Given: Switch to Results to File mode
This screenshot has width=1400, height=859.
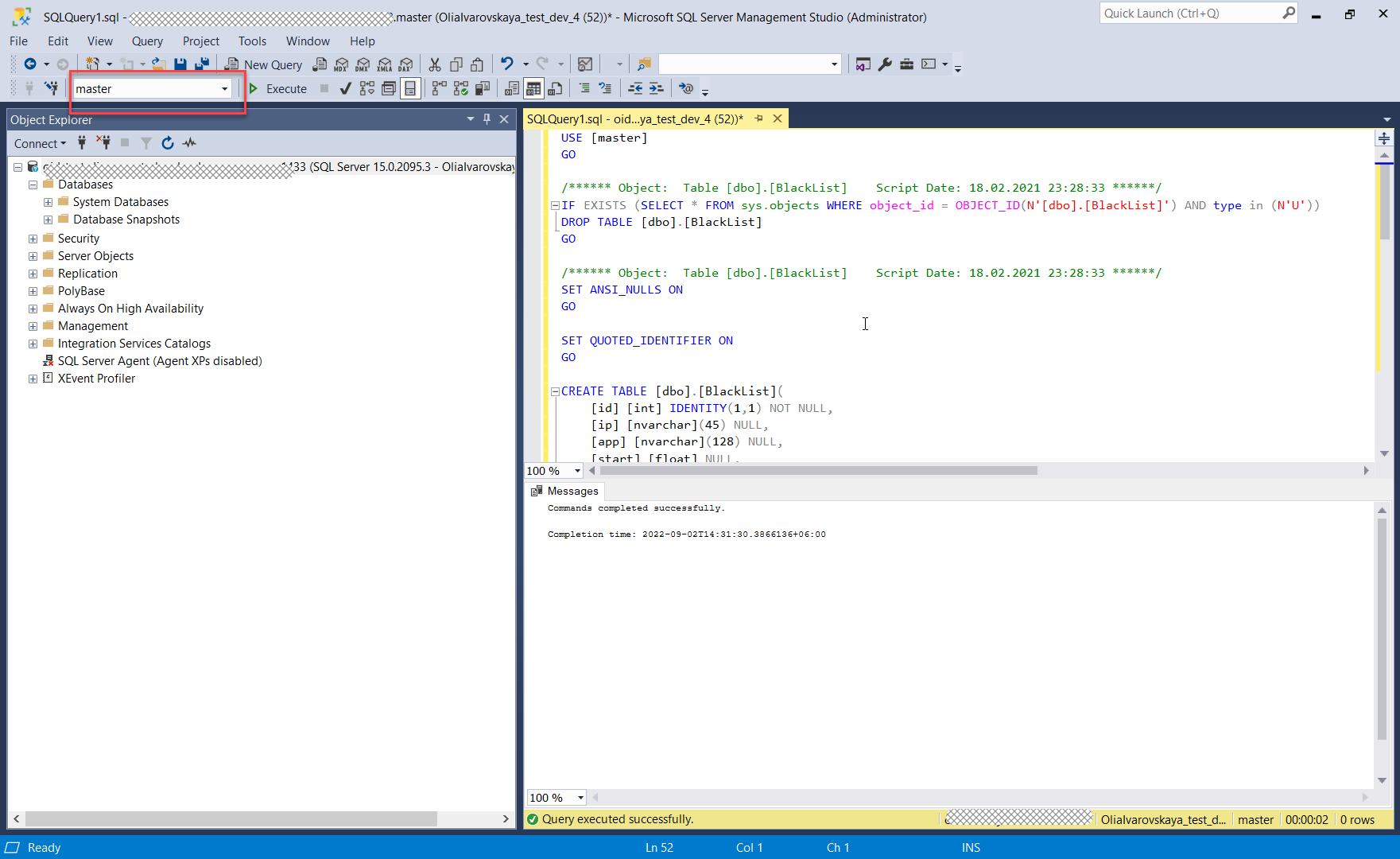Looking at the screenshot, I should [555, 88].
